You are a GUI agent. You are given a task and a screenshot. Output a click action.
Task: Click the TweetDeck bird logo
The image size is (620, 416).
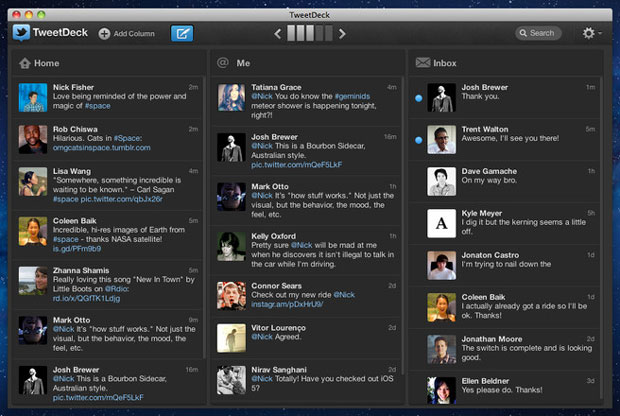(x=23, y=33)
